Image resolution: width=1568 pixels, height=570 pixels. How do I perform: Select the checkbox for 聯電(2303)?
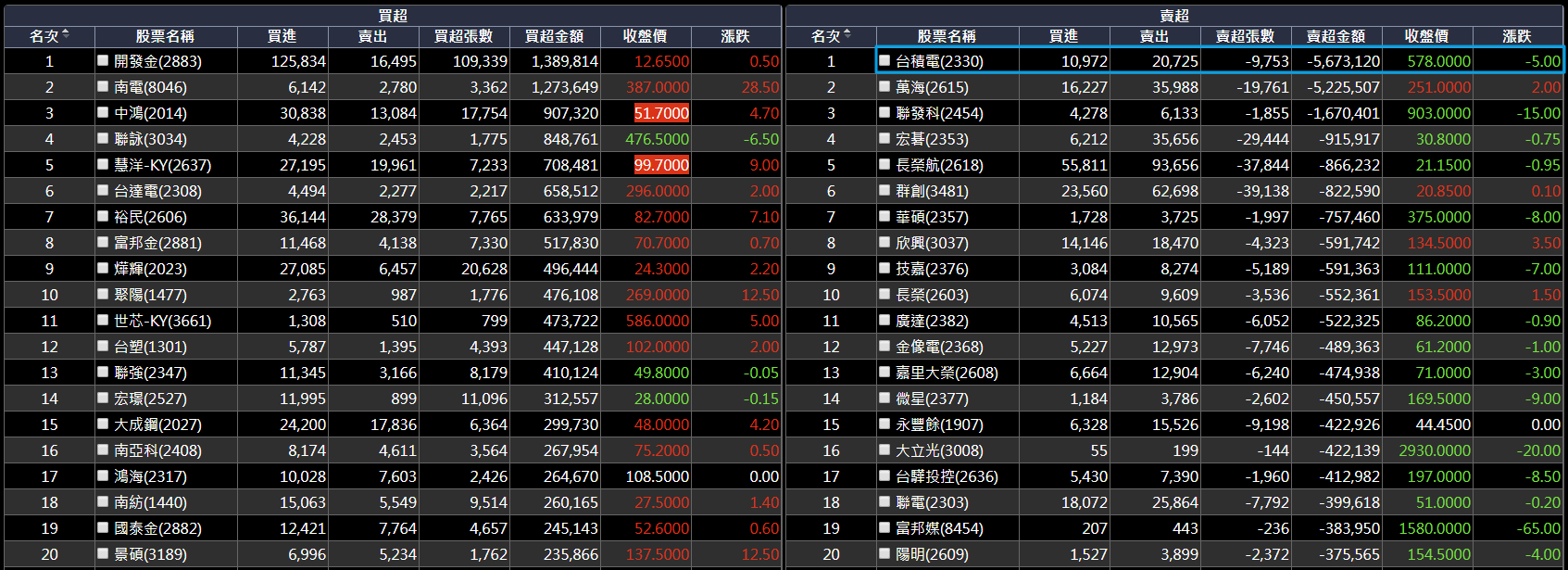[884, 501]
